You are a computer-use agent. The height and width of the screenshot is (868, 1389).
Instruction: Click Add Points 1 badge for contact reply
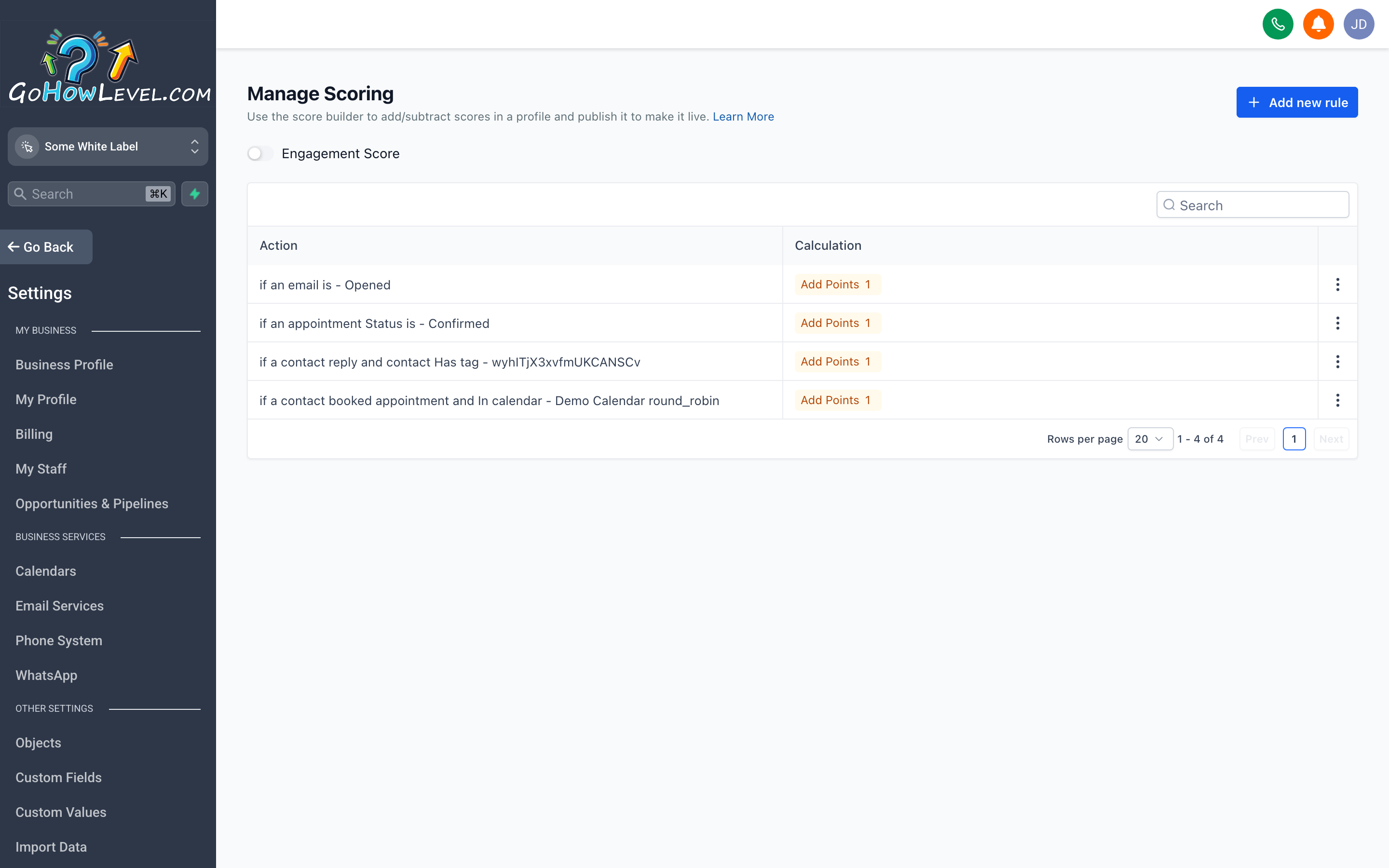pos(837,362)
